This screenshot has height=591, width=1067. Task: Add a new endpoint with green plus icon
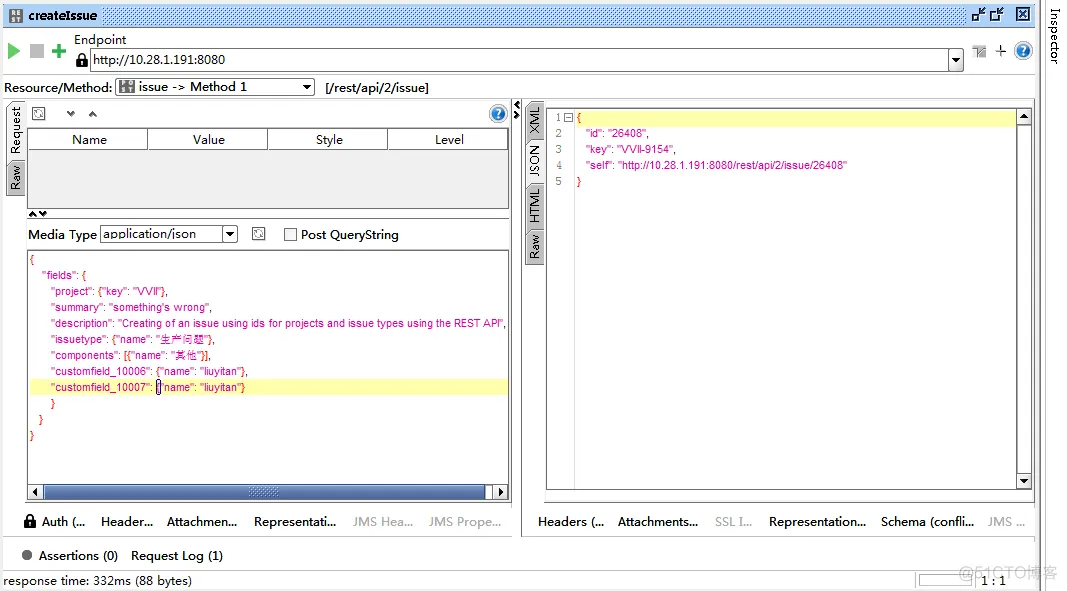point(59,51)
